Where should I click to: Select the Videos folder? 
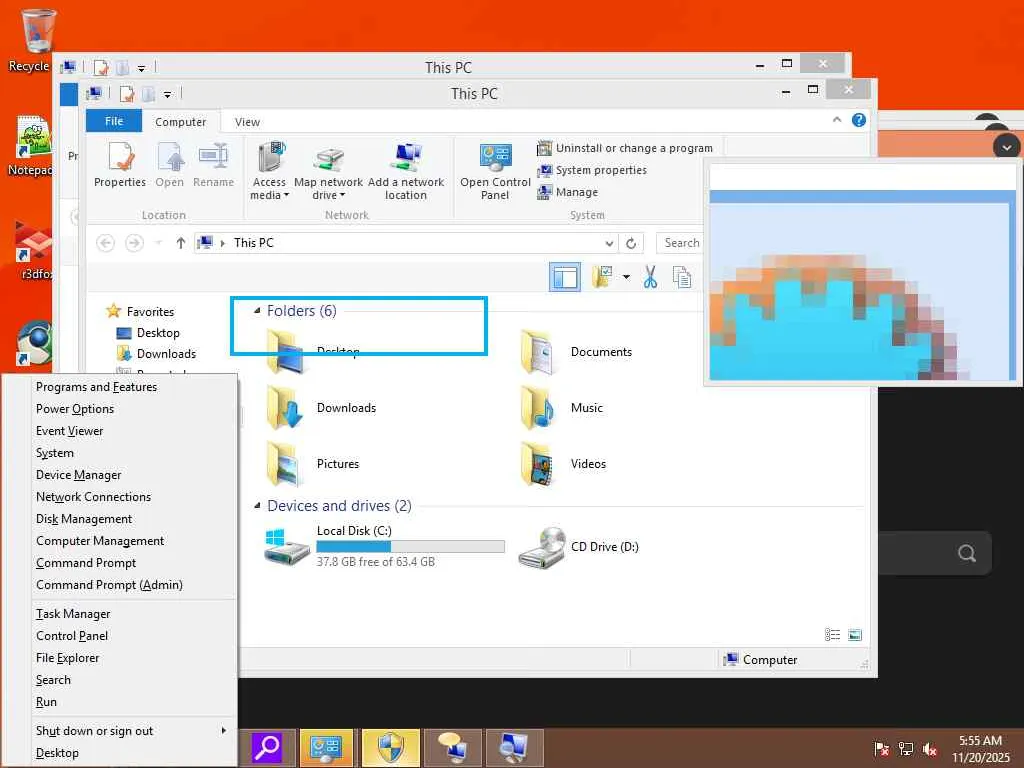(x=563, y=464)
